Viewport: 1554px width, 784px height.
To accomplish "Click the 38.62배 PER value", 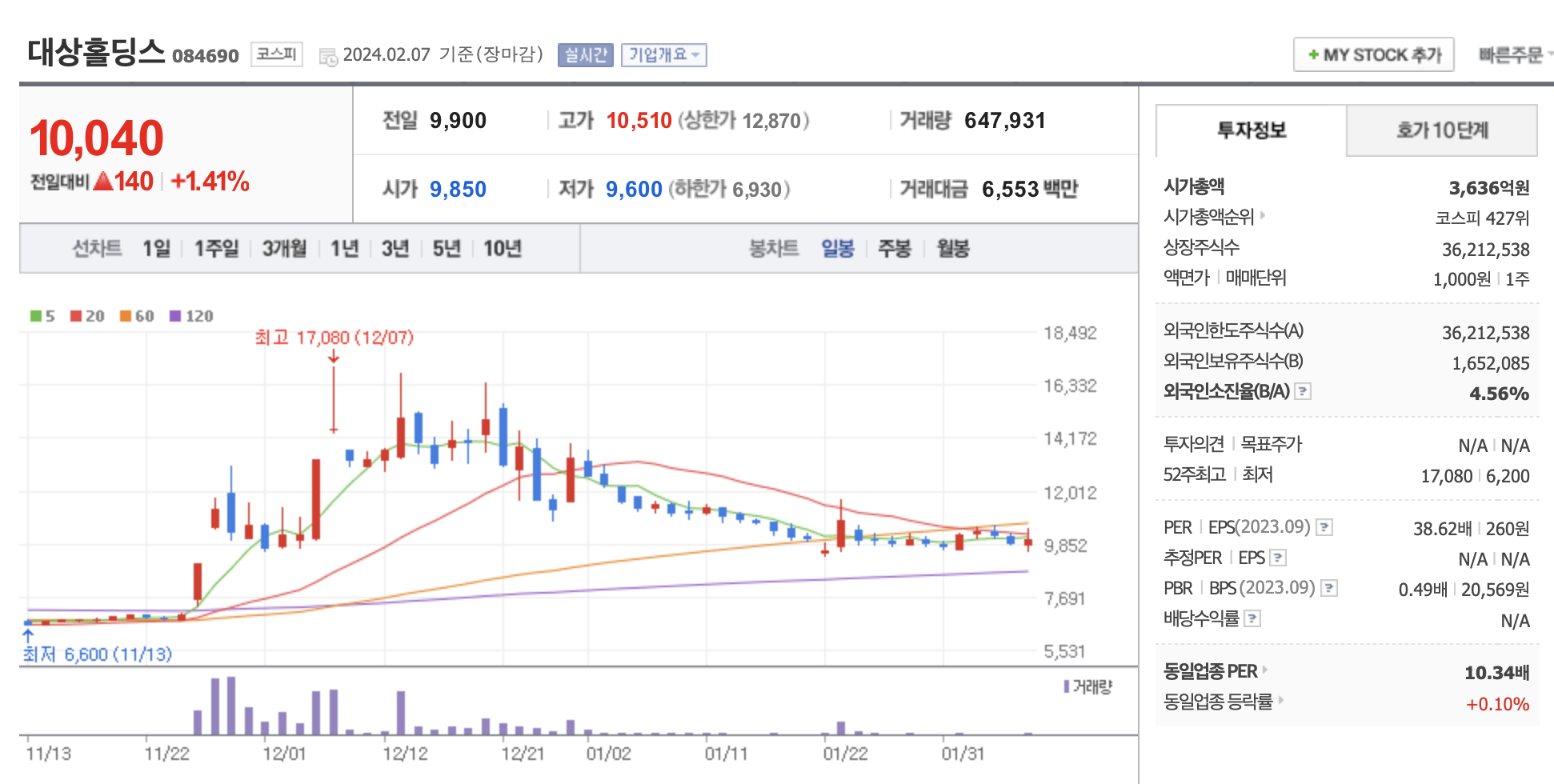I will click(x=1442, y=529).
